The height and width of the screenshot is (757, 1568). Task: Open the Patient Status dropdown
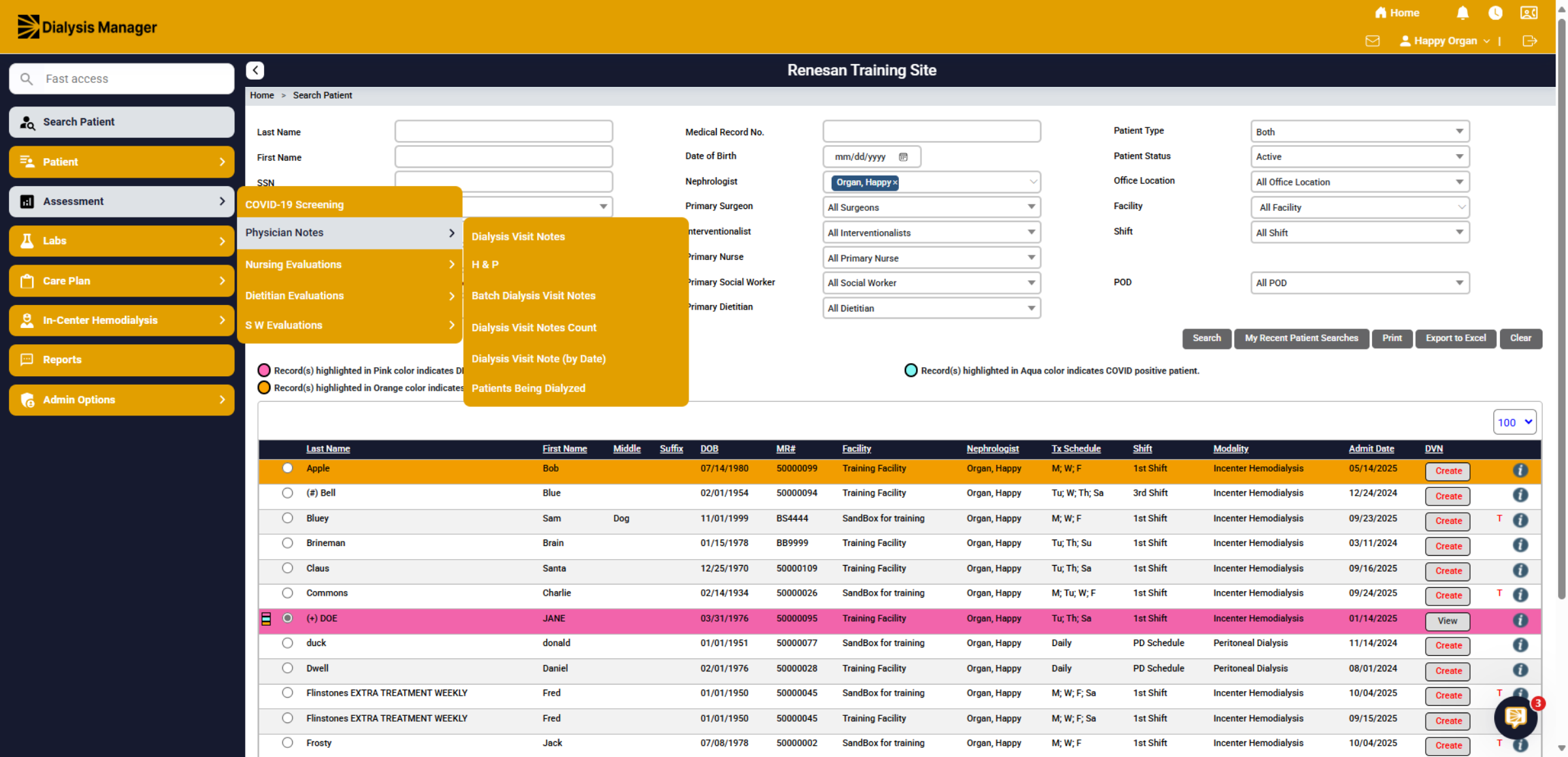pos(1360,157)
